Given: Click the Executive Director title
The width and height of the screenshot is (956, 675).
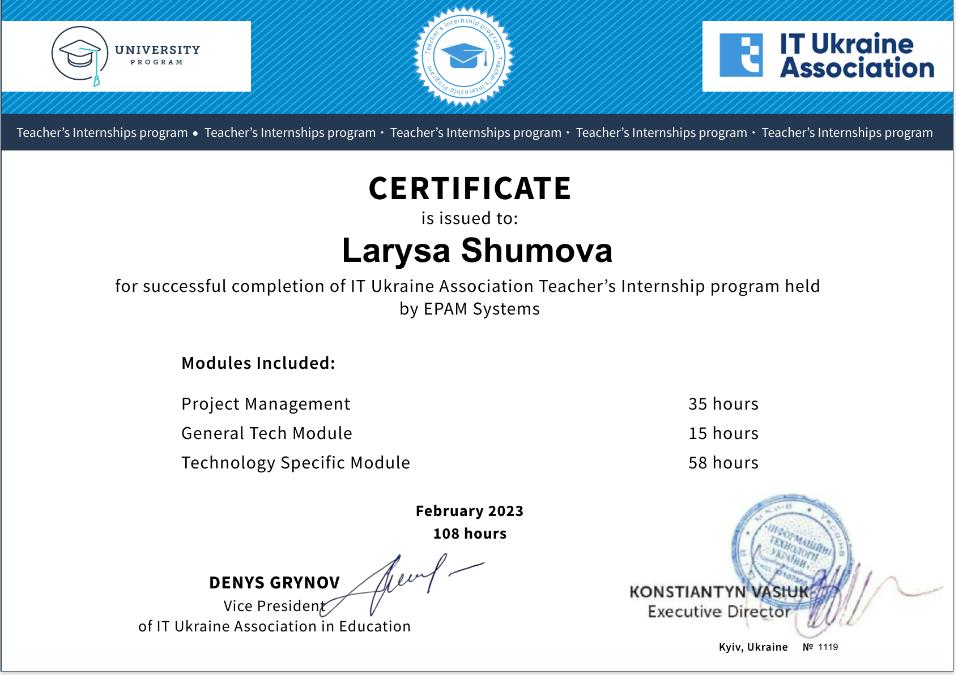Looking at the screenshot, I should click(719, 612).
